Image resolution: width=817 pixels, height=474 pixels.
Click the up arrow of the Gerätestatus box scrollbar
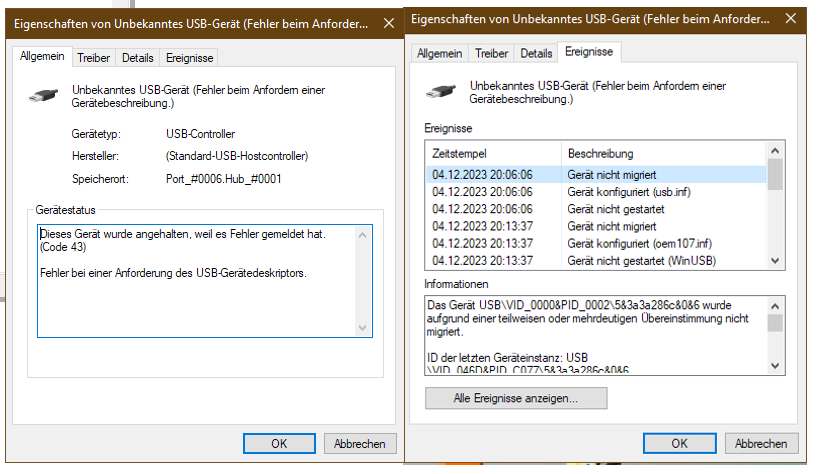coord(364,233)
